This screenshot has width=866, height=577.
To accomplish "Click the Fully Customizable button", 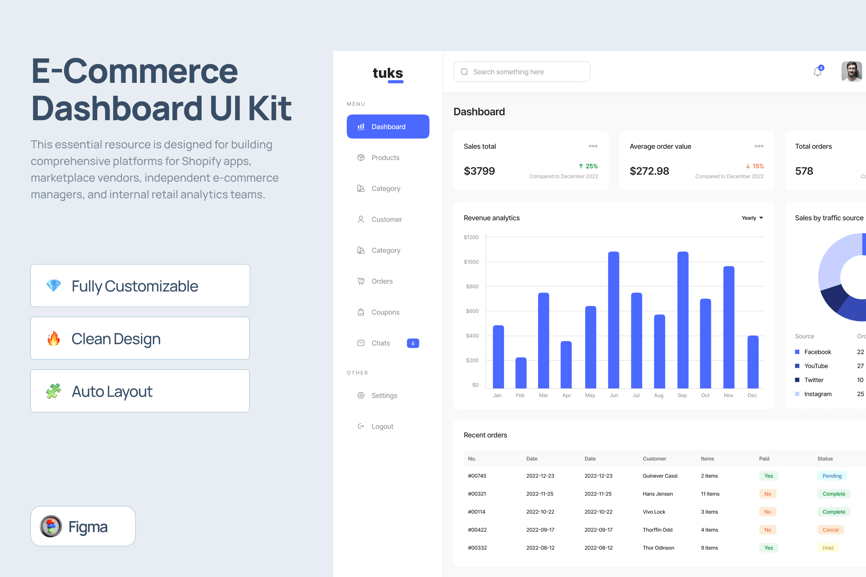I will click(140, 286).
